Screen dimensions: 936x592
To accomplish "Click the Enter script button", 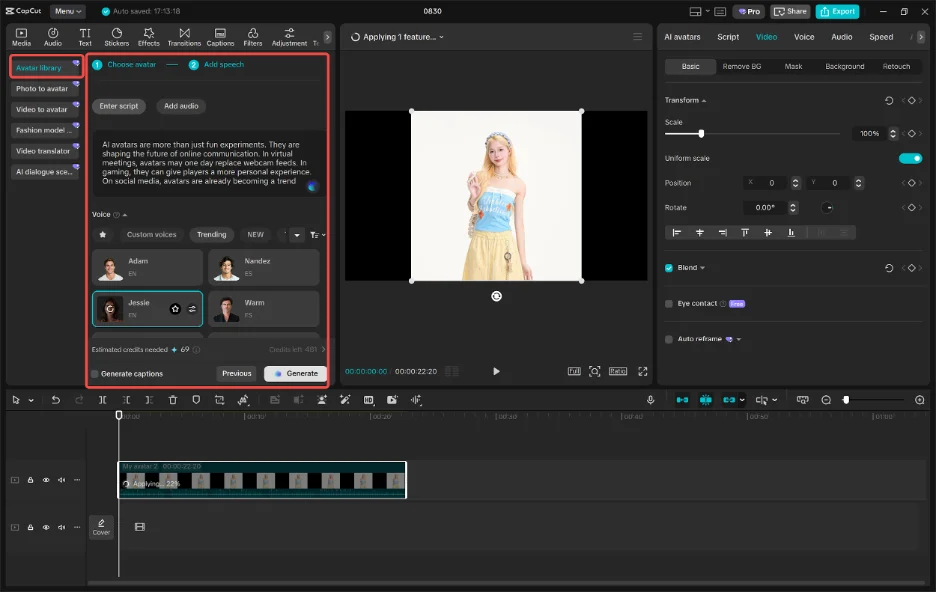I will click(x=118, y=106).
